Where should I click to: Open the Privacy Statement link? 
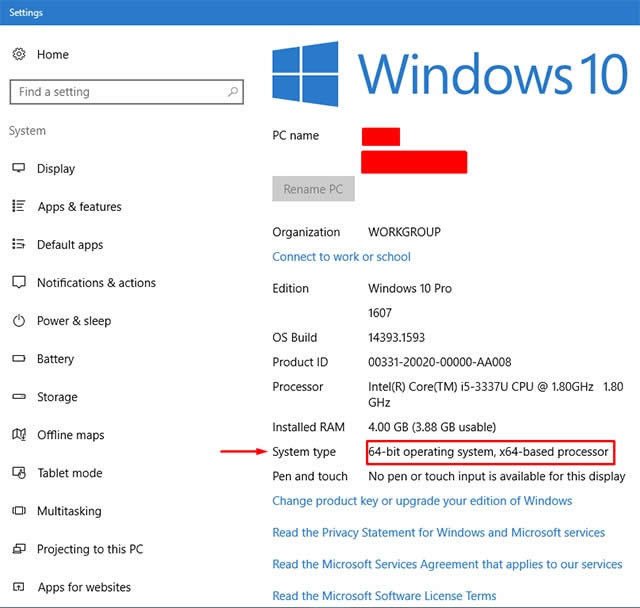click(438, 533)
